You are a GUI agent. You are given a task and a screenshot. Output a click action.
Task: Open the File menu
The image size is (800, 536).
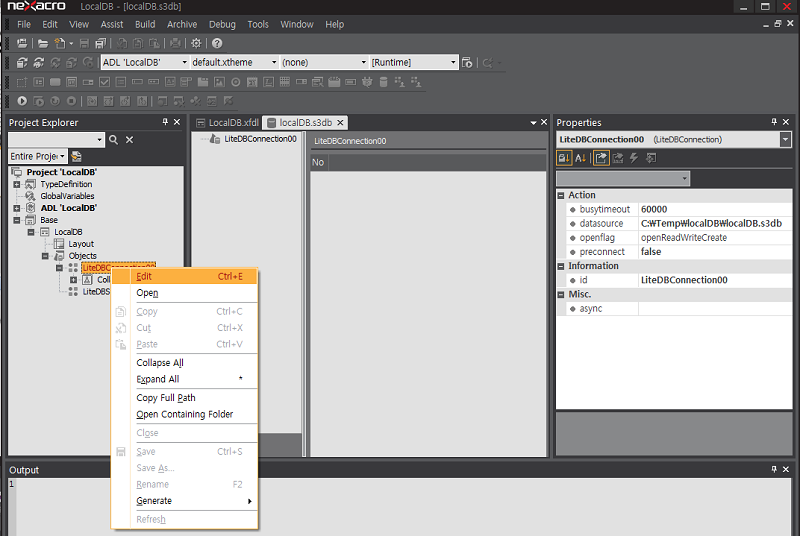(23, 24)
